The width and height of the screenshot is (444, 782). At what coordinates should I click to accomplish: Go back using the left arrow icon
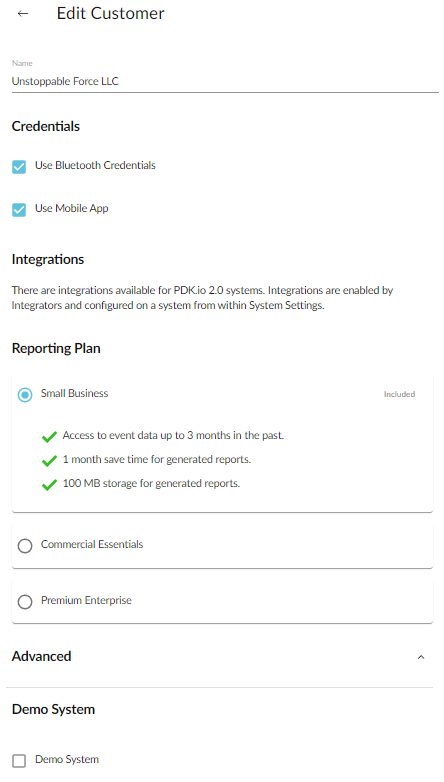coord(23,13)
